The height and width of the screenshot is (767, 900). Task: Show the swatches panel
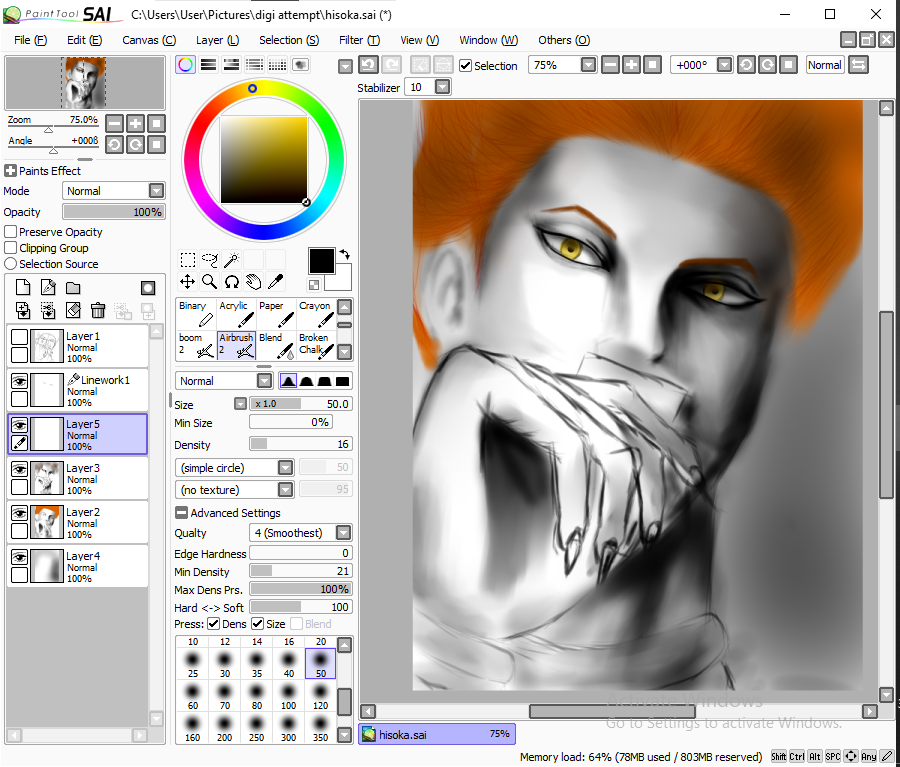(x=277, y=65)
